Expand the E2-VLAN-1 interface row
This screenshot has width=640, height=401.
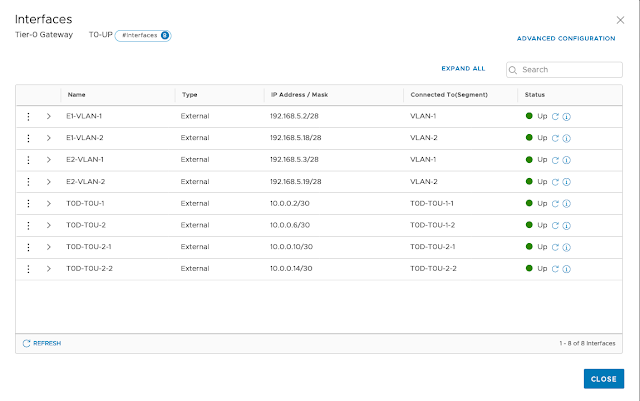[x=48, y=160]
